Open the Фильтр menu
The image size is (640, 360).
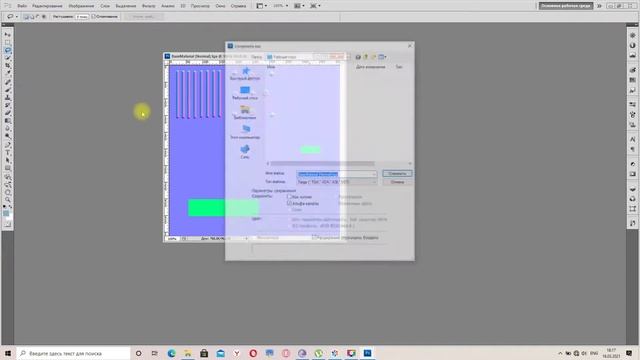(x=149, y=6)
